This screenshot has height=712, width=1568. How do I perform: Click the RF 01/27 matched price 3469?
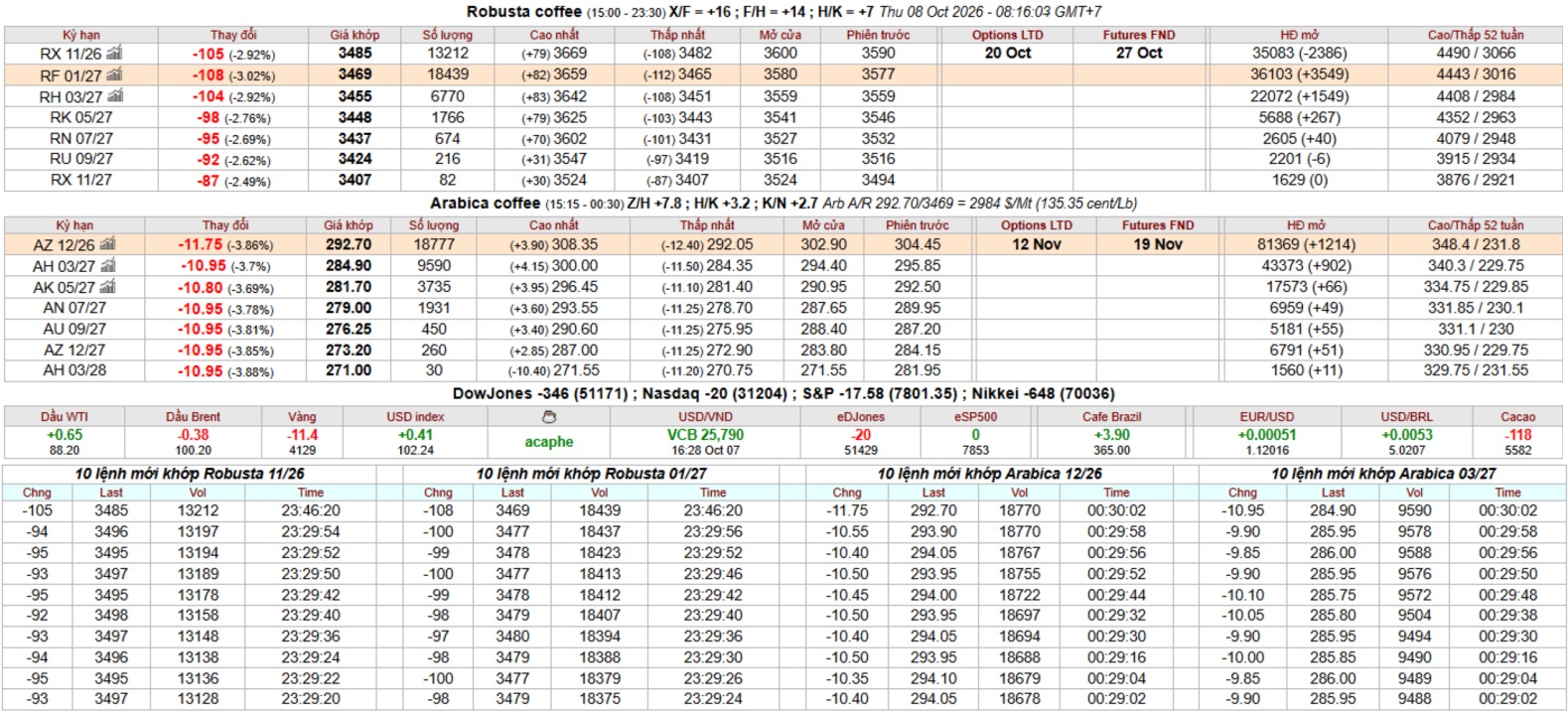click(x=355, y=74)
